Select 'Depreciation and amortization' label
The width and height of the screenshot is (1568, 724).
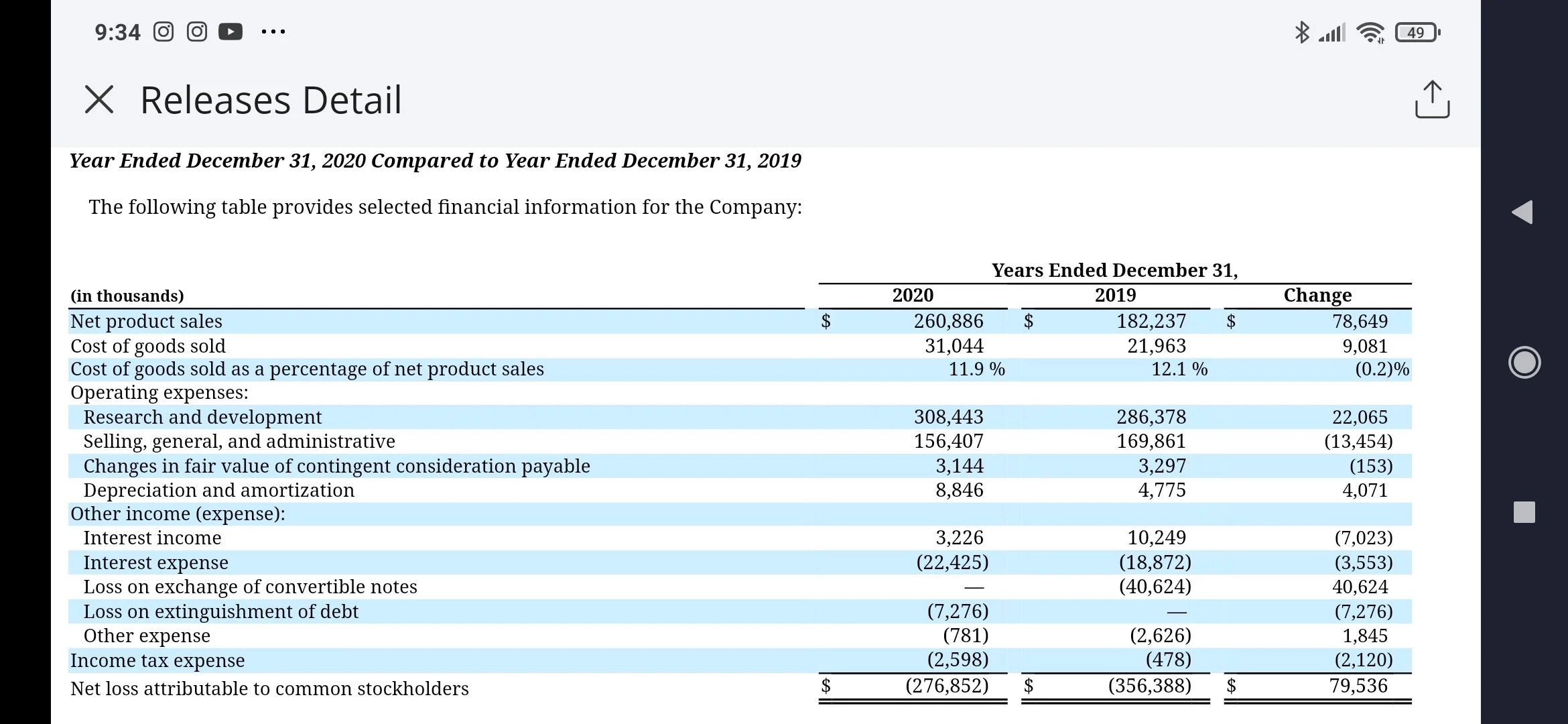218,490
